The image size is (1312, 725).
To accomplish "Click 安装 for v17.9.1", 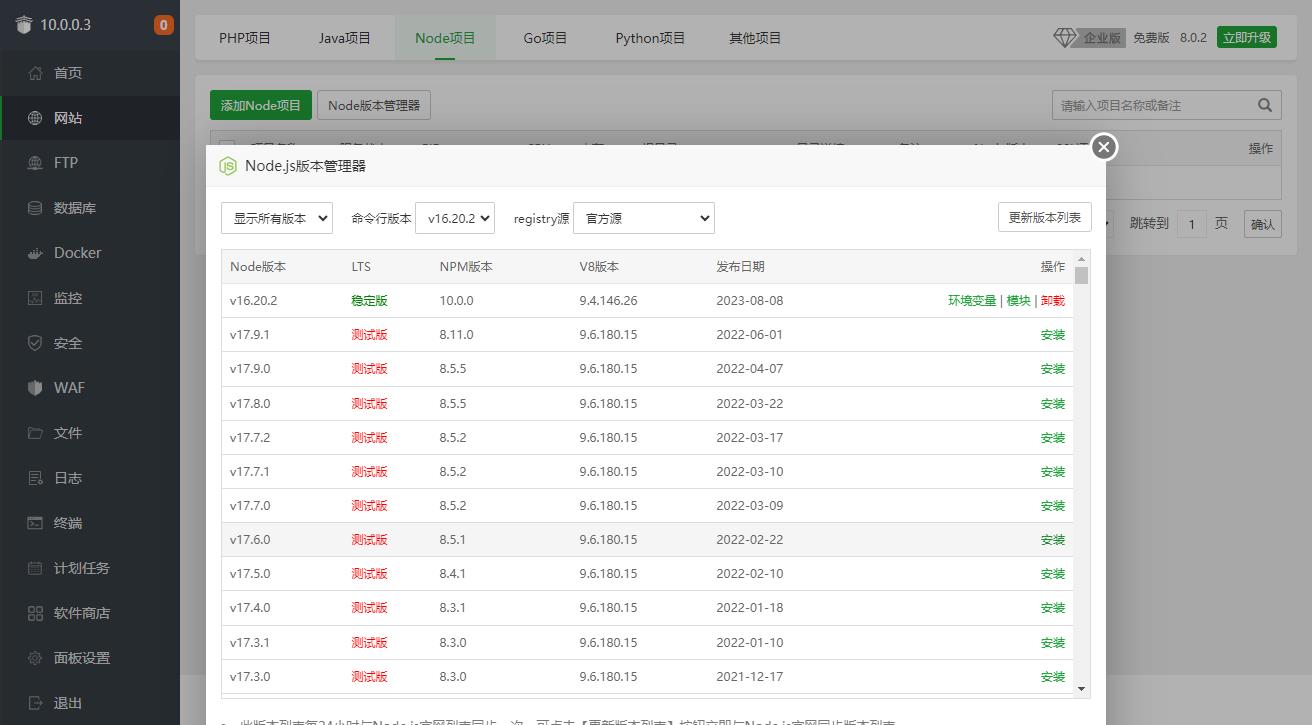I will pos(1053,335).
